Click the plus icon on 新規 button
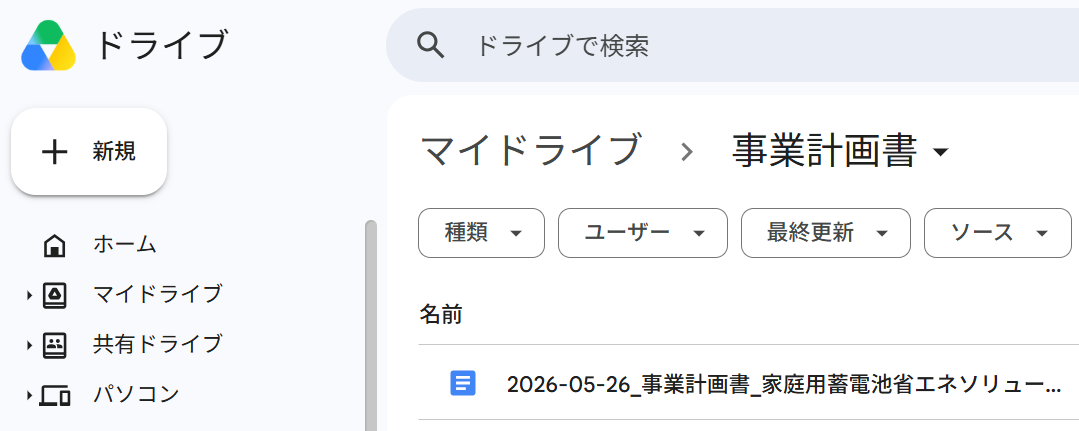Screen dimensions: 1079x431 (x=54, y=151)
